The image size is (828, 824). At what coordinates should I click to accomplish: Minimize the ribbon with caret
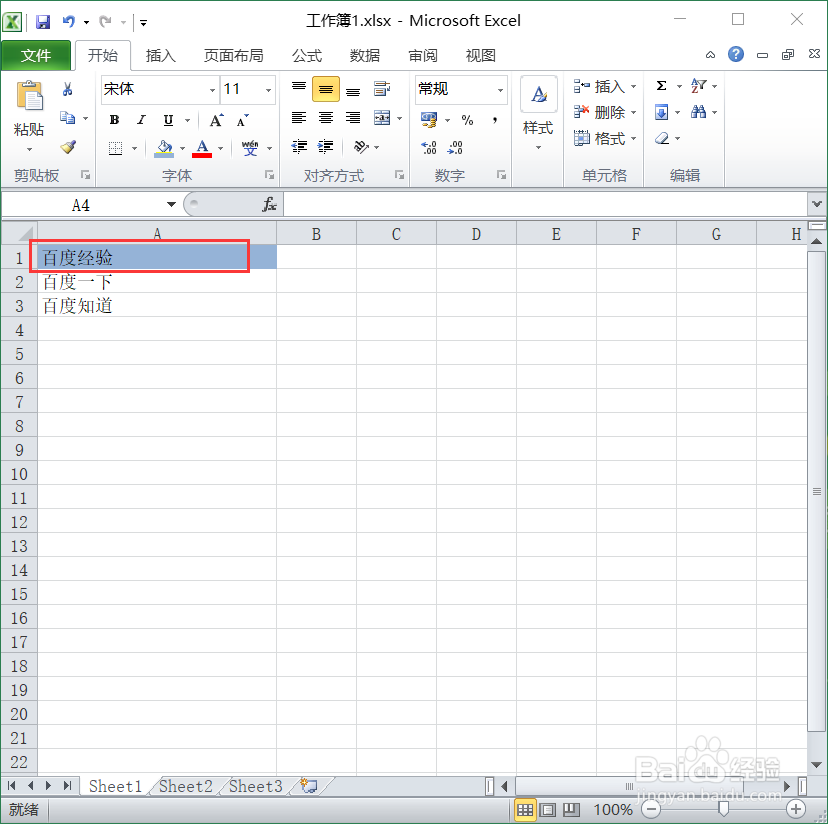(x=710, y=54)
